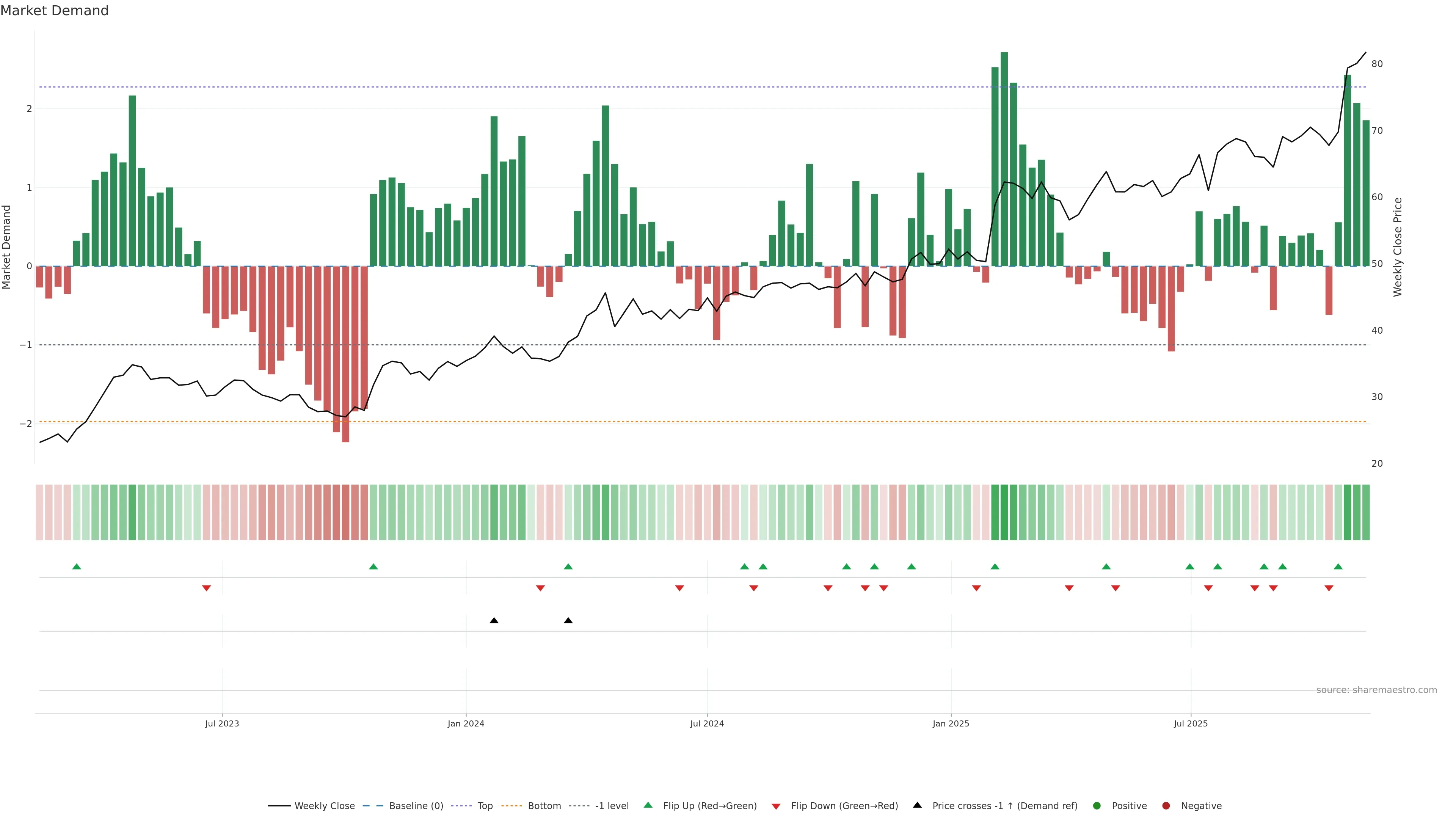The image size is (1456, 819).
Task: Toggle Top dotted line legend entry
Action: pos(485,806)
